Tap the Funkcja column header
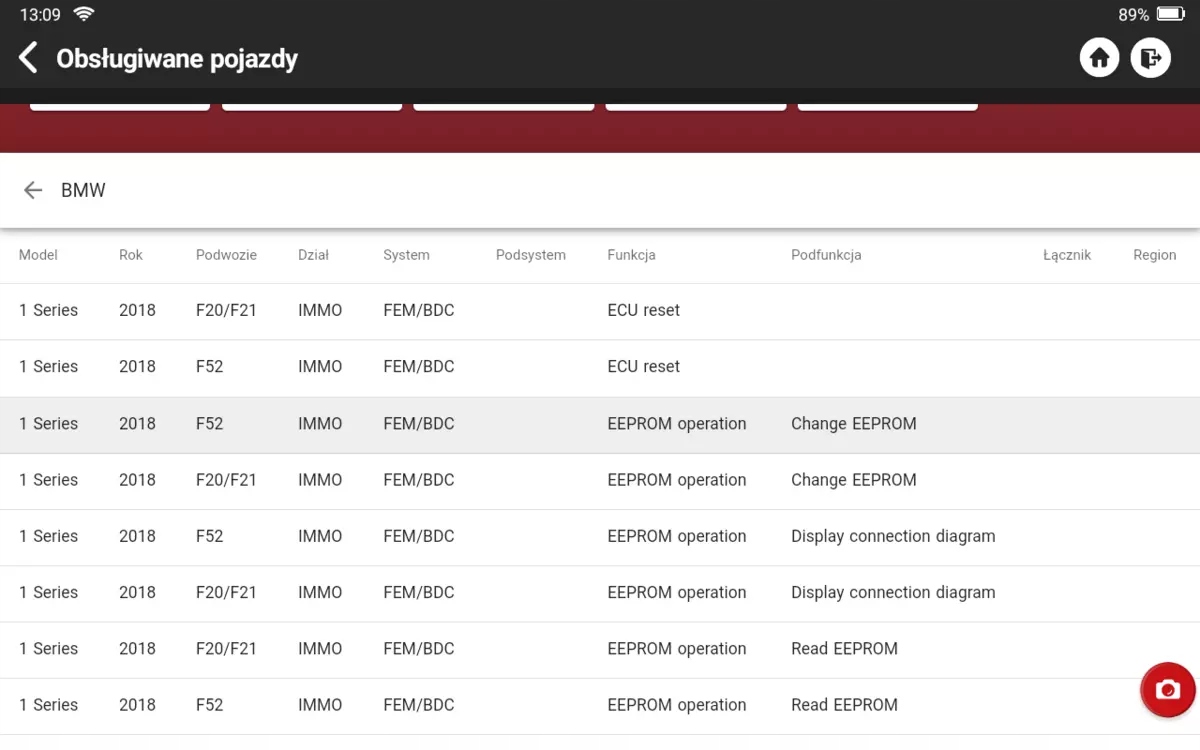Screen dimensions: 1200x750 (x=631, y=255)
